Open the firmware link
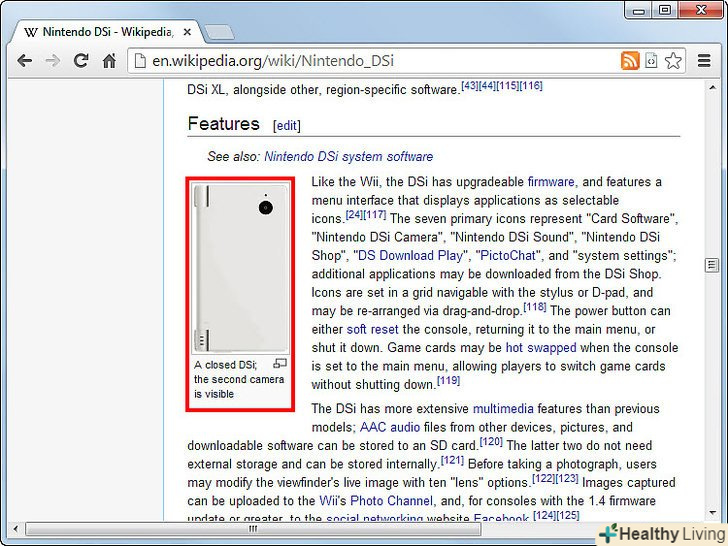The width and height of the screenshot is (728, 546). [551, 182]
